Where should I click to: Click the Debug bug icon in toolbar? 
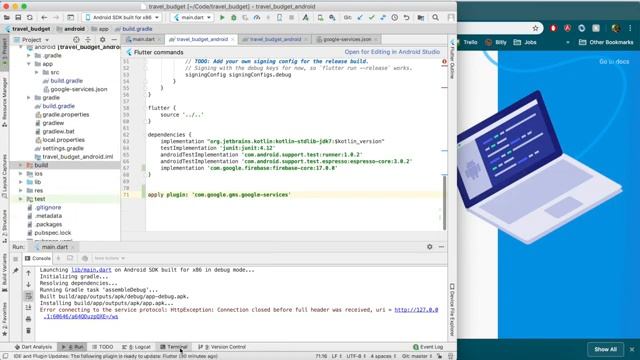coord(233,18)
